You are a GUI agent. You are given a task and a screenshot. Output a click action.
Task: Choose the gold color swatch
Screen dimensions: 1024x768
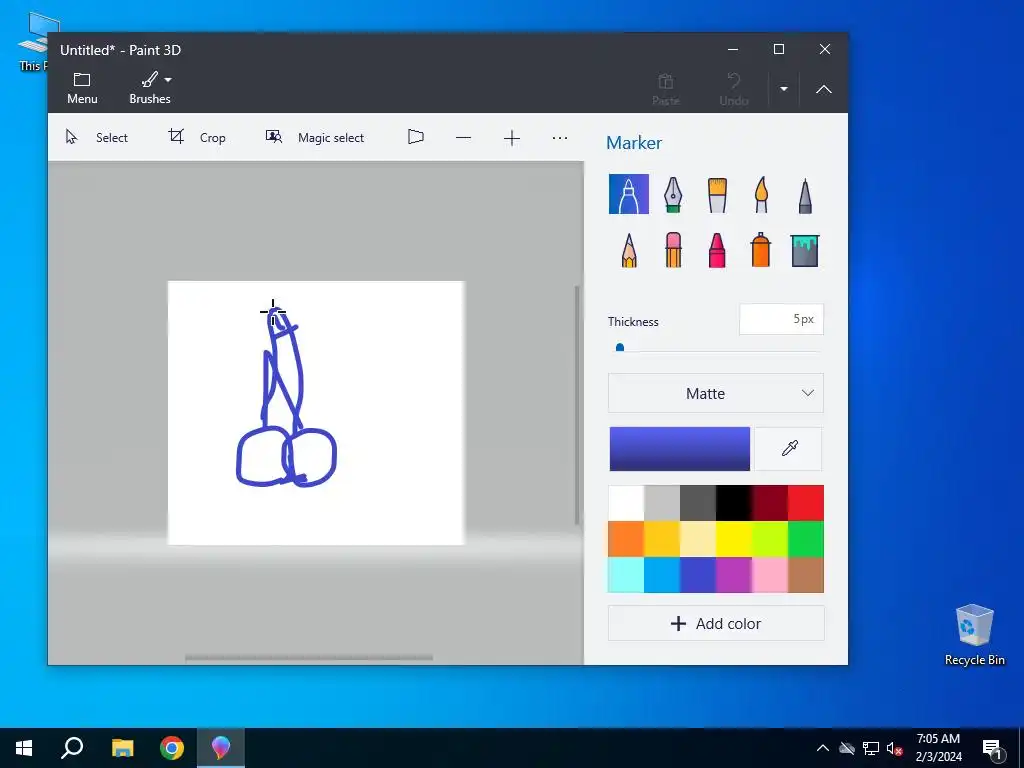[x=662, y=539]
